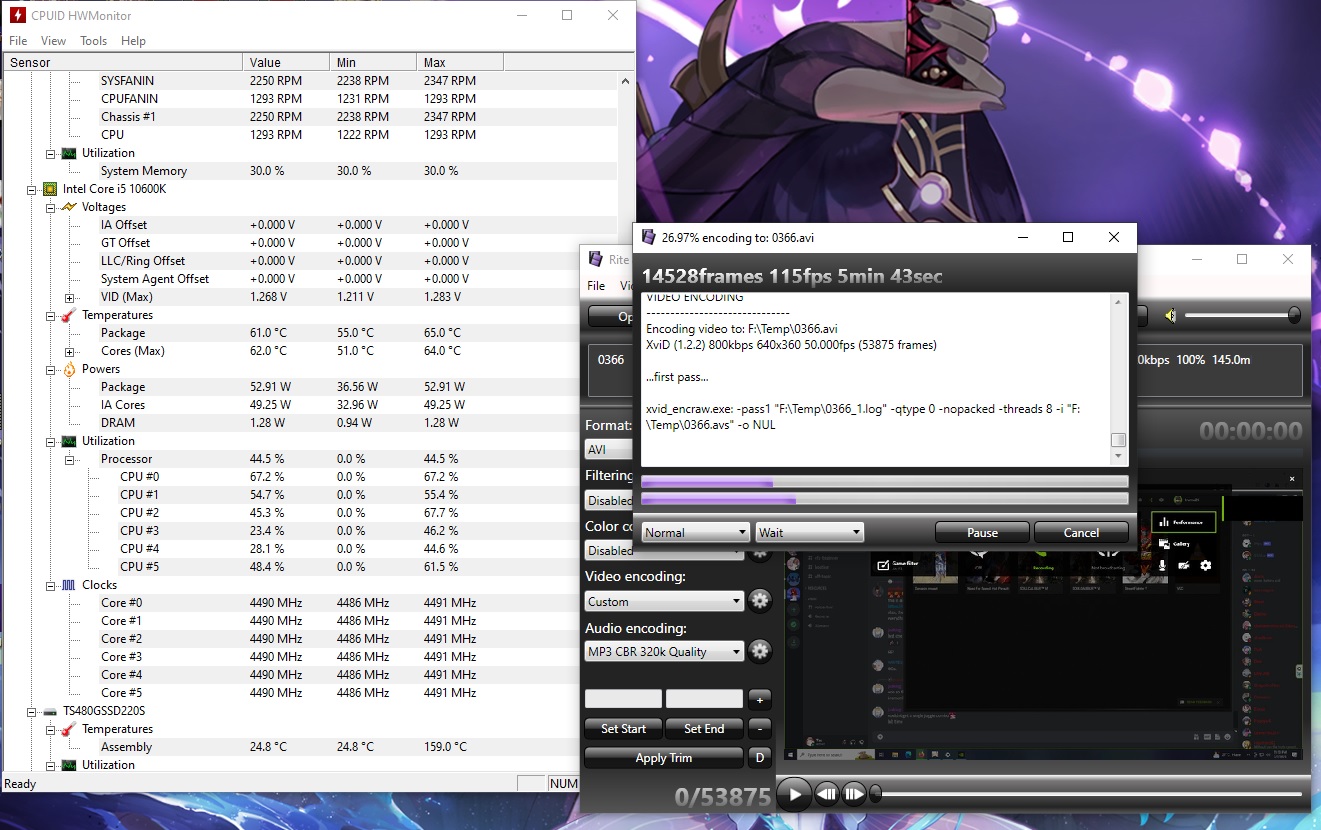Open Audio encoding settings gear

coord(760,651)
